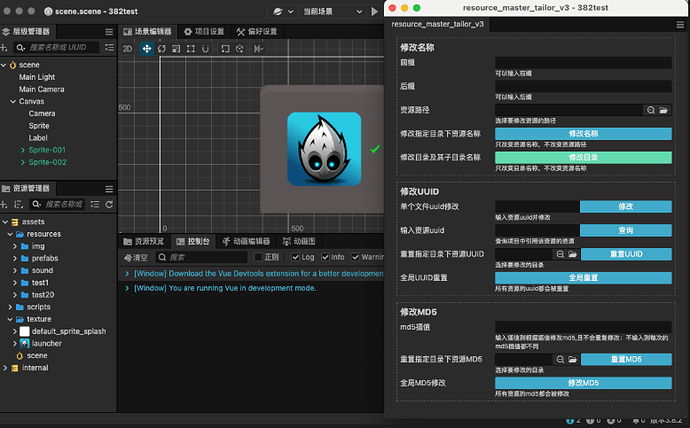The height and width of the screenshot is (428, 690).
Task: Click the folder icon beside 重置UUID
Action: tap(572, 254)
